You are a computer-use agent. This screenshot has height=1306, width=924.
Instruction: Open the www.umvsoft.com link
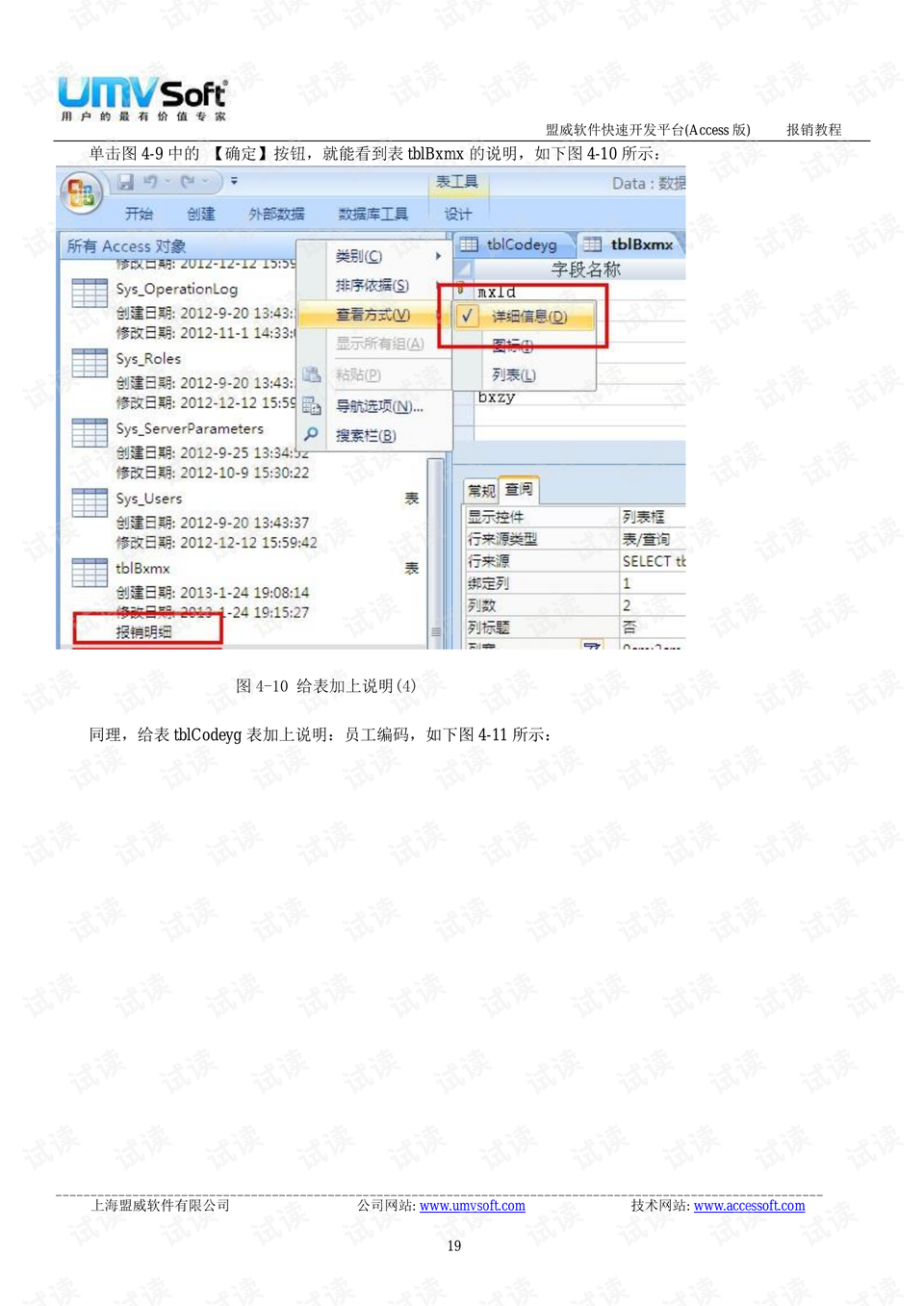click(472, 1206)
